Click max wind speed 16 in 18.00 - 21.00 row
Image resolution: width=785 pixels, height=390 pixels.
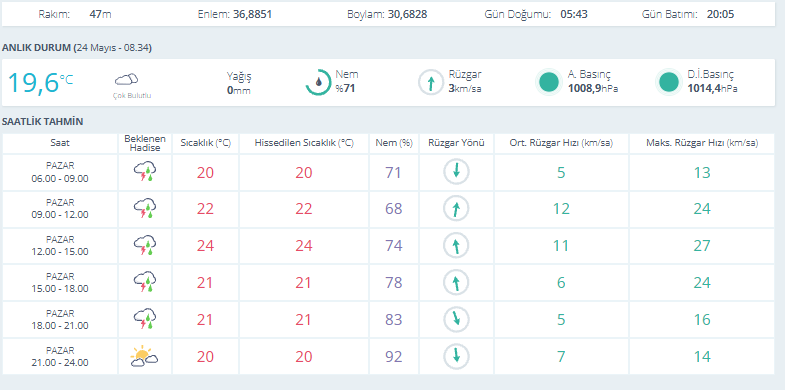click(702, 319)
